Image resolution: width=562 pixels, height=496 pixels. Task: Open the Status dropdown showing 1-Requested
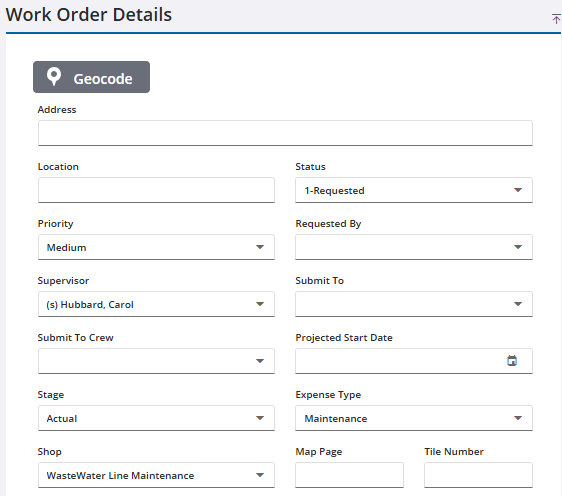[x=414, y=190]
